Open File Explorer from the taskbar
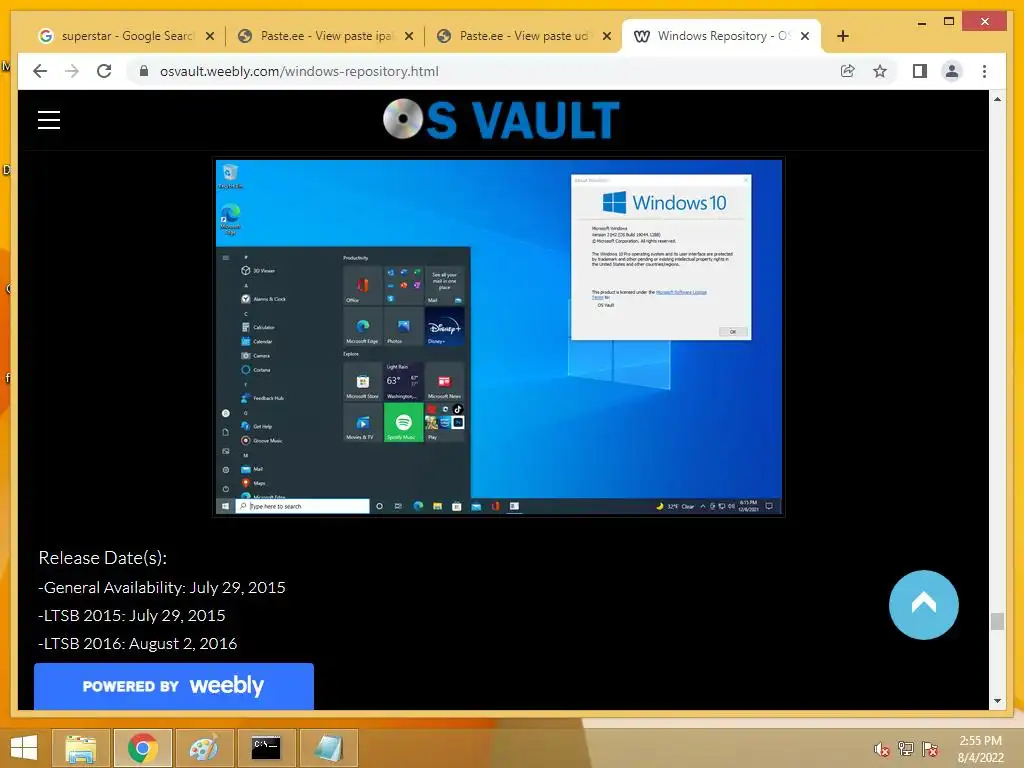The width and height of the screenshot is (1024, 768). (x=81, y=748)
